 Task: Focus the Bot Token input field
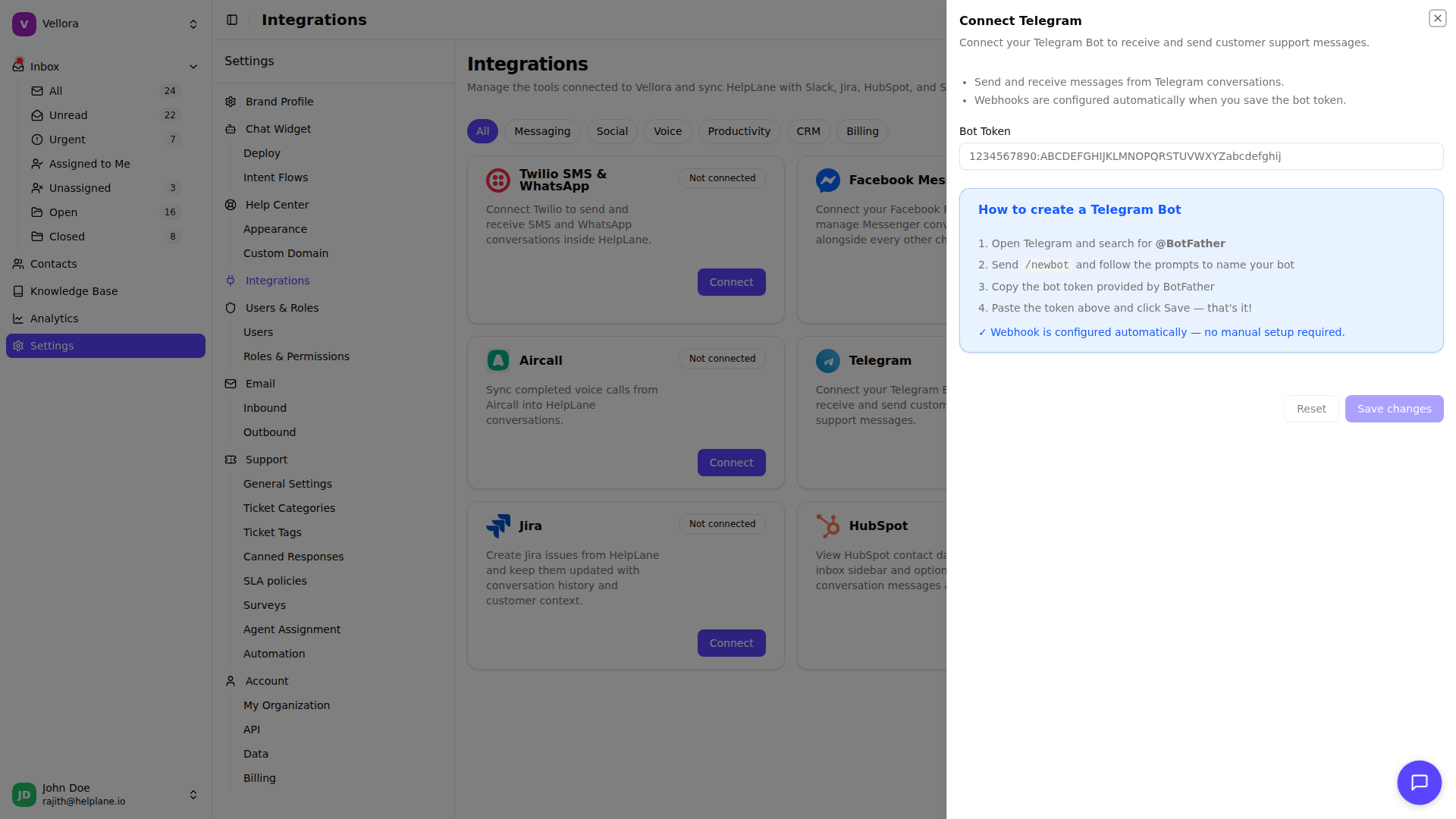(x=1201, y=156)
